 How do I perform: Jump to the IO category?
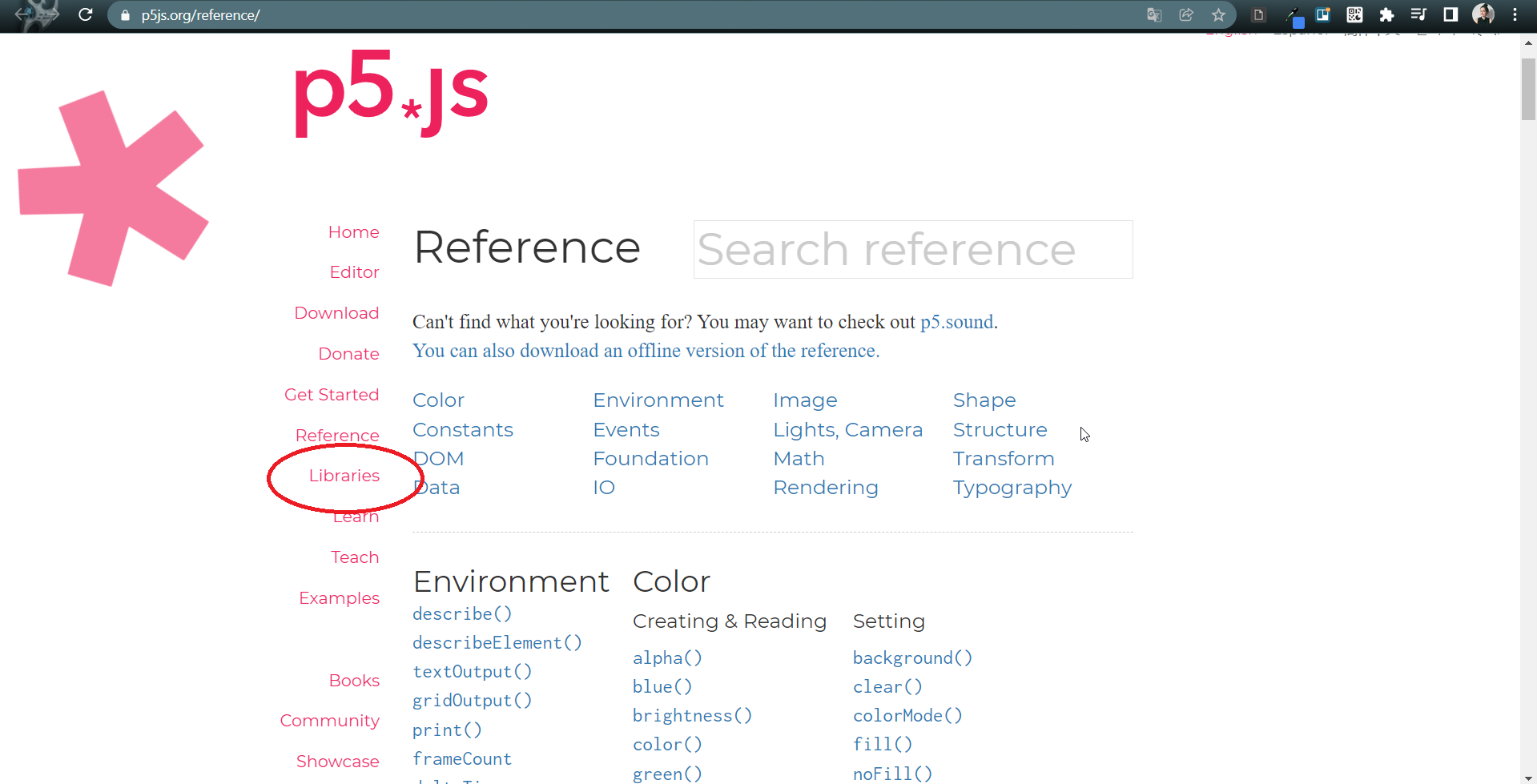(604, 488)
